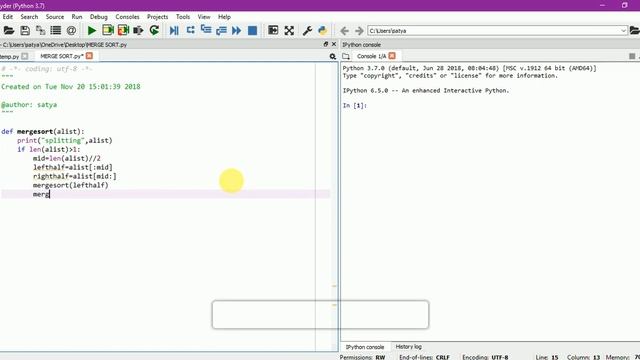Click the '@author: satya' line
The width and height of the screenshot is (640, 360).
(29, 104)
